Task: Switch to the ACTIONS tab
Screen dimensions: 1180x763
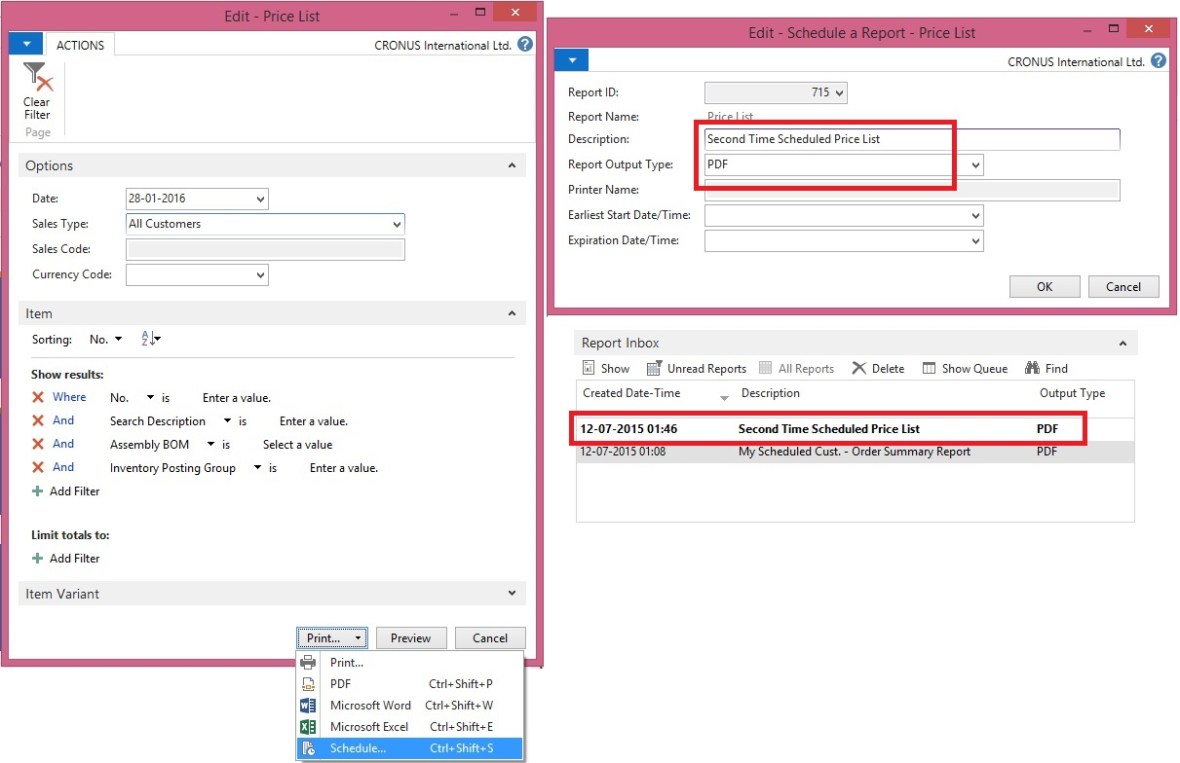Action: (x=81, y=45)
